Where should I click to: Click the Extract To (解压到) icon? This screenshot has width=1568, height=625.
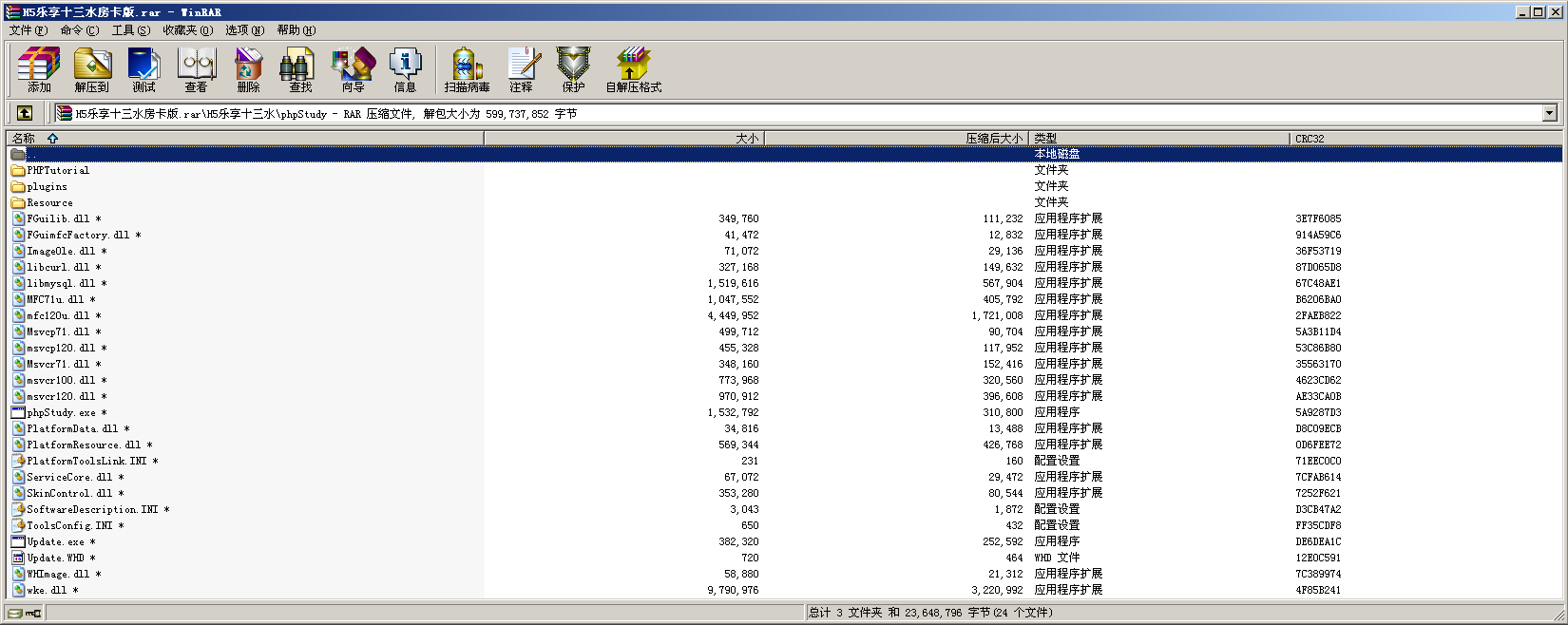point(92,69)
